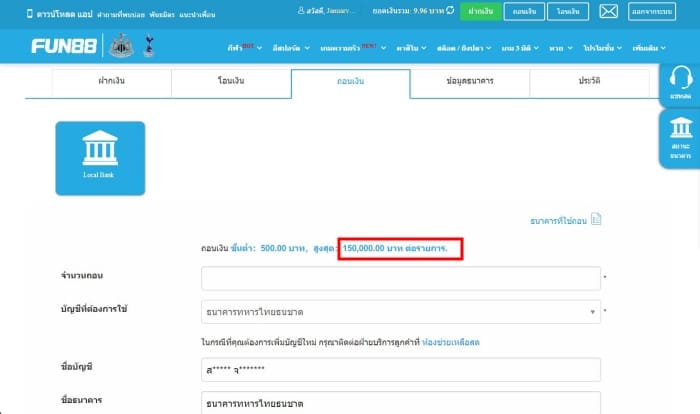The image size is (700, 414).
Task: Switch to the โอนเงิน (transfer) tab
Action: (x=231, y=81)
